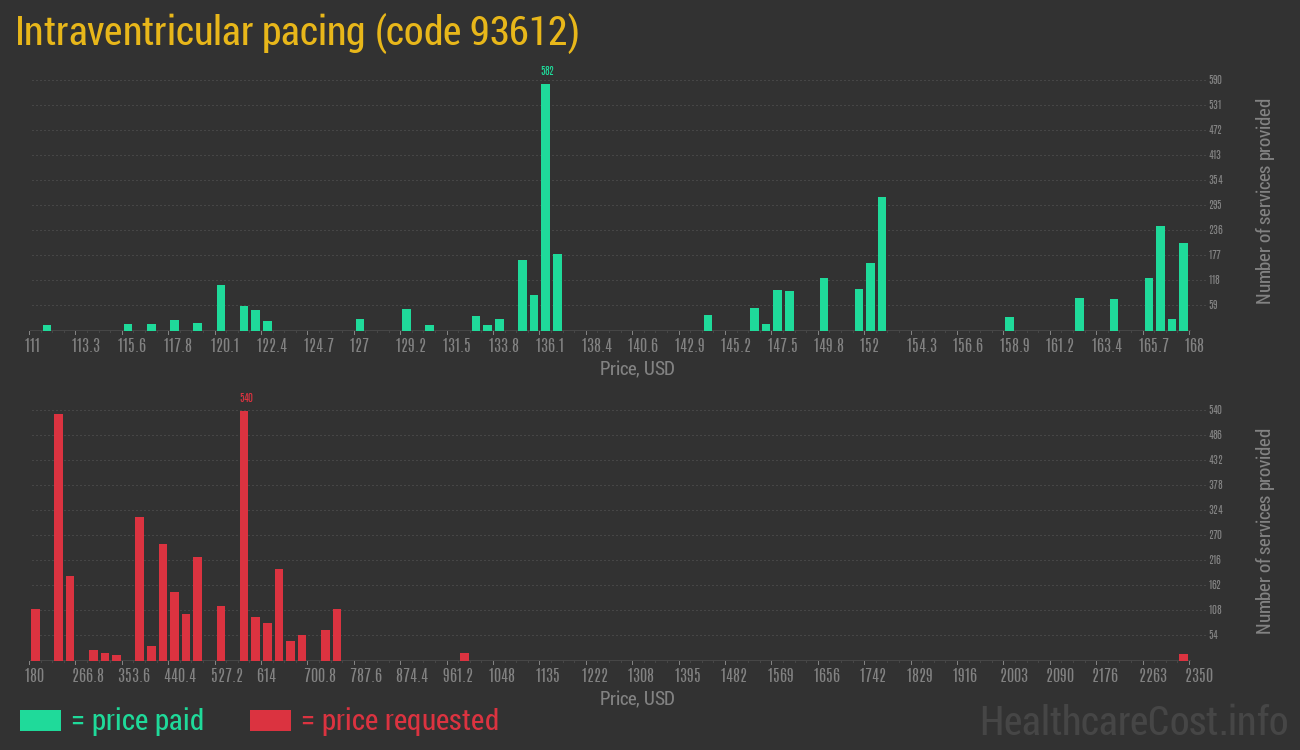Click the '= price requested' legend text
This screenshot has height=750, width=1300.
(399, 720)
